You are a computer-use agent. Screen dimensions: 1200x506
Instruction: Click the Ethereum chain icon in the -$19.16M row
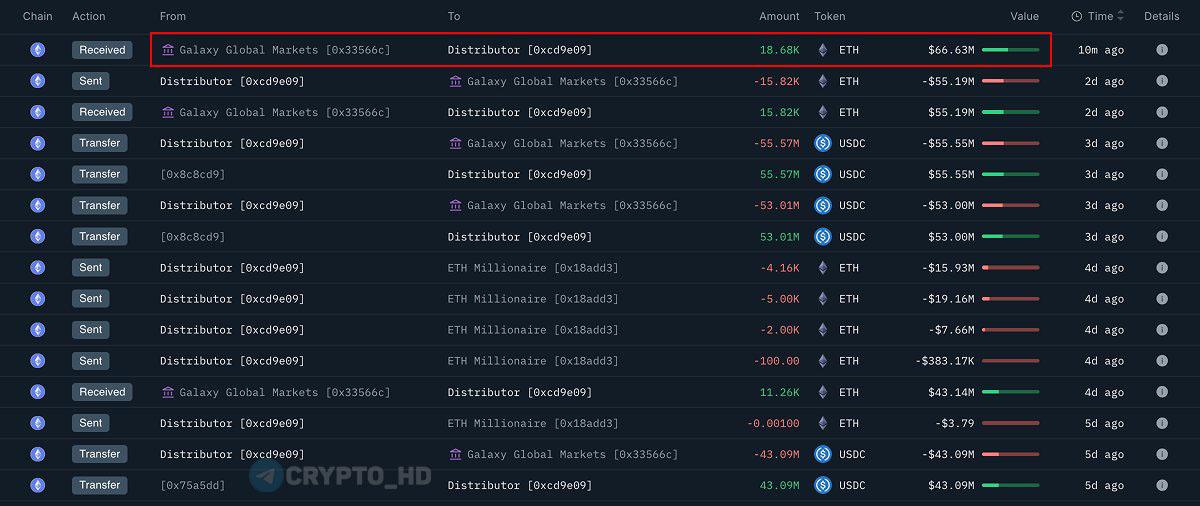point(38,299)
